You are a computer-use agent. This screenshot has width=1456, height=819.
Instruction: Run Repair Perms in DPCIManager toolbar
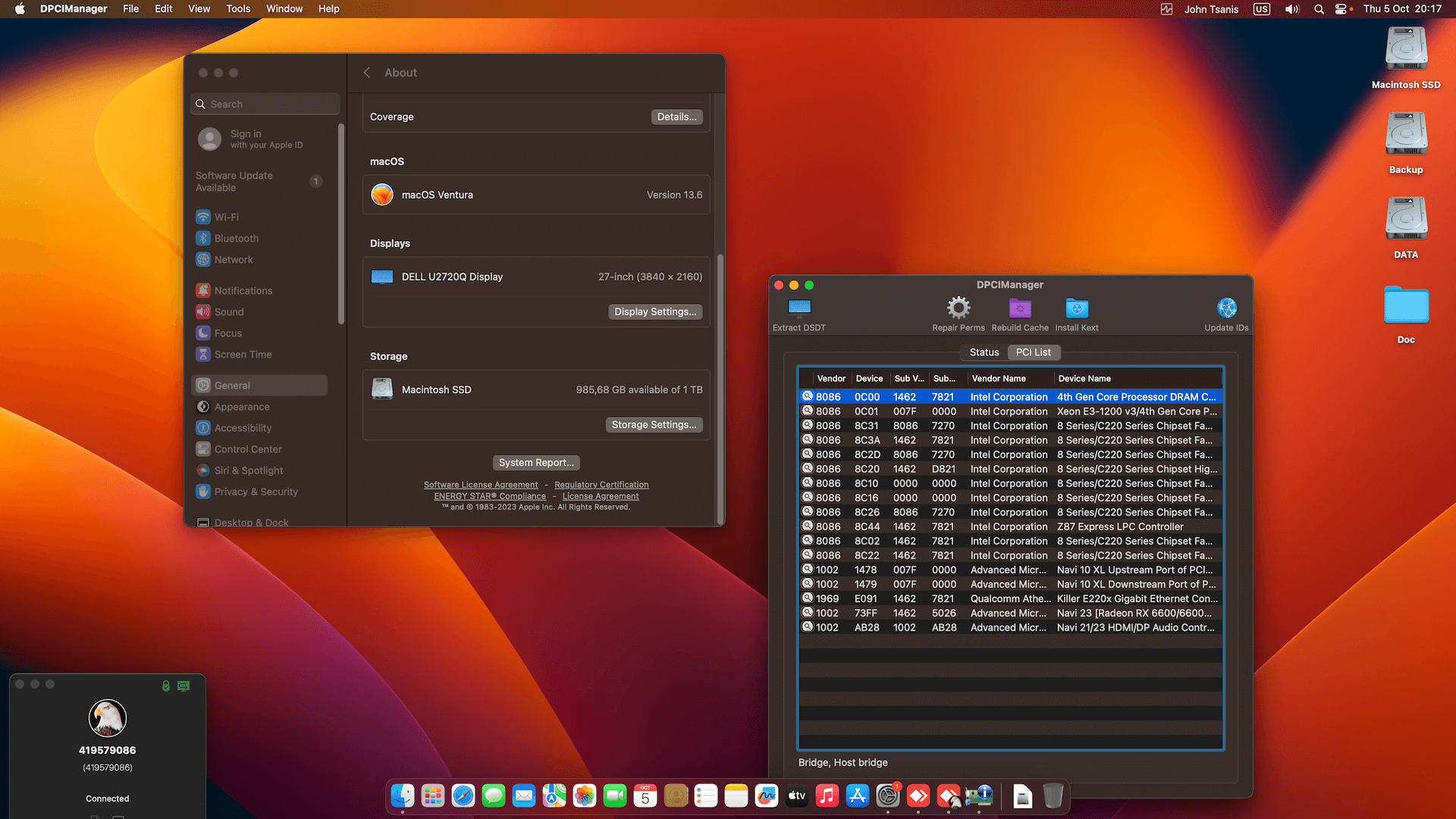[x=958, y=311]
